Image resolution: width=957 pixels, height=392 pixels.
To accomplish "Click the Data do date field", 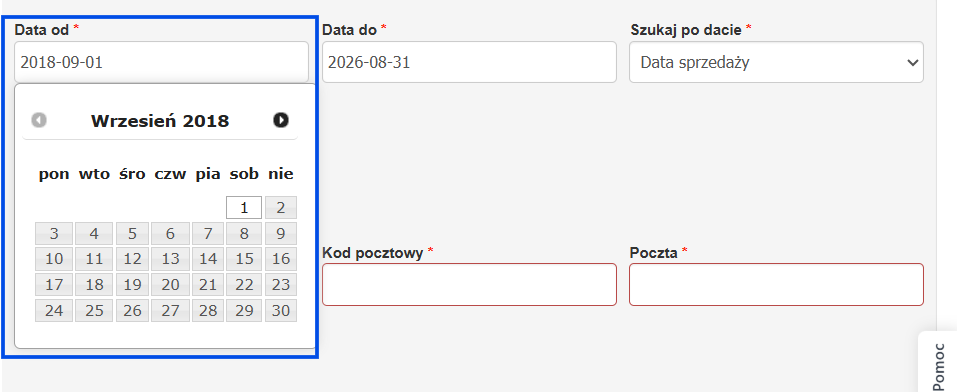I will 469,62.
